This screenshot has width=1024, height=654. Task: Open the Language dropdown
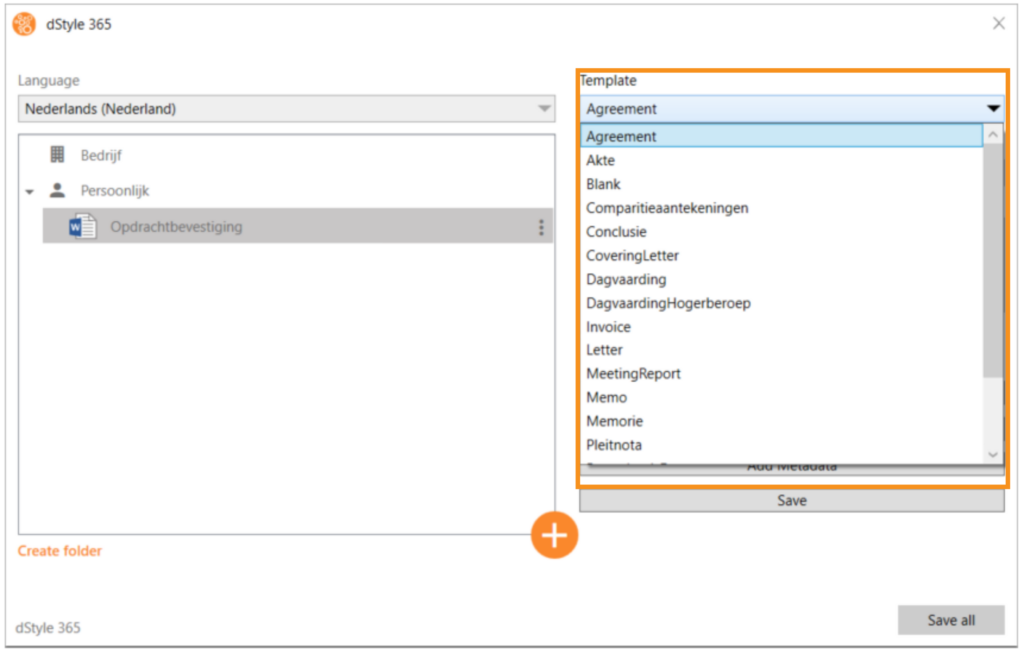tap(287, 108)
